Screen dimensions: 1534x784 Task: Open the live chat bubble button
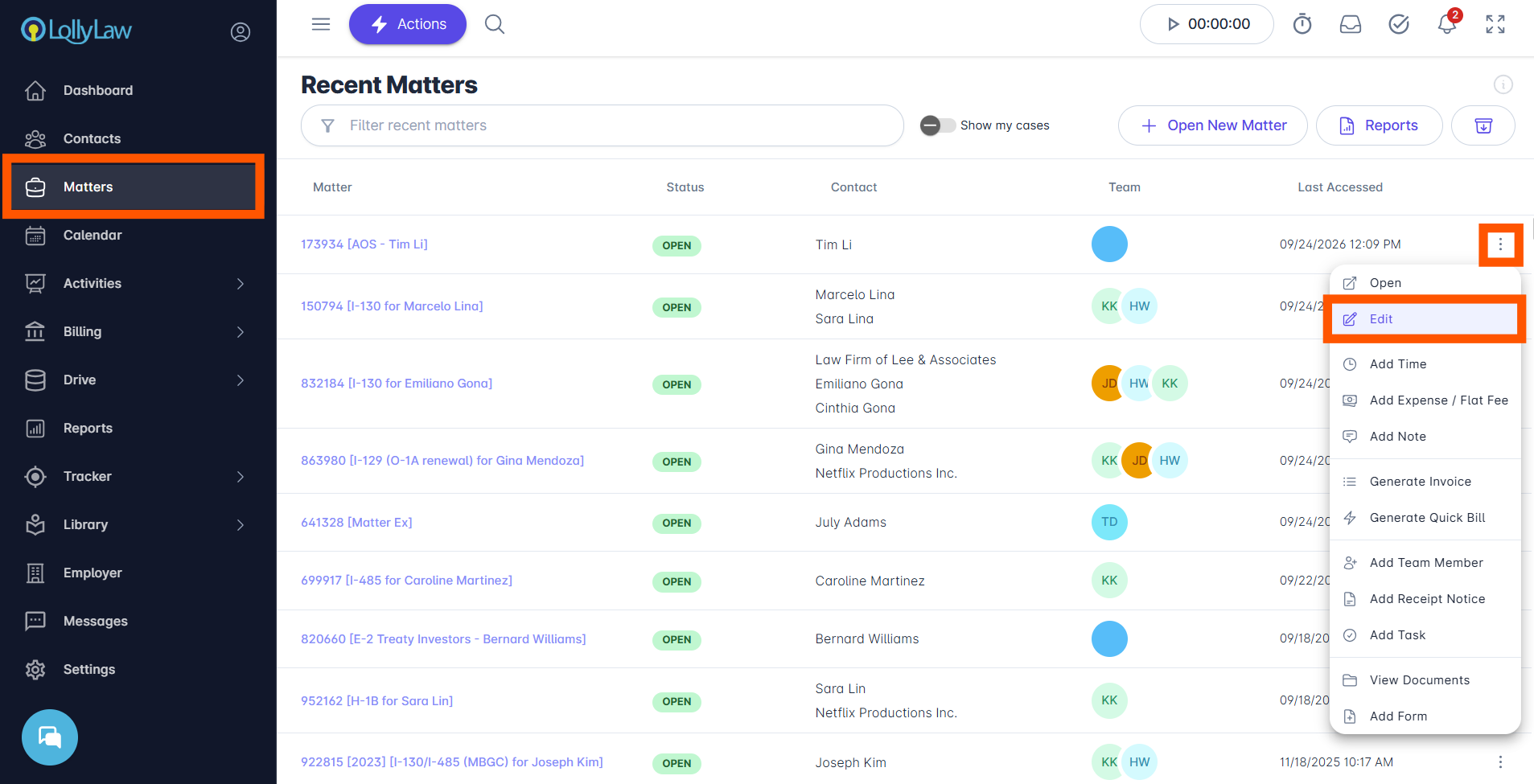(50, 737)
